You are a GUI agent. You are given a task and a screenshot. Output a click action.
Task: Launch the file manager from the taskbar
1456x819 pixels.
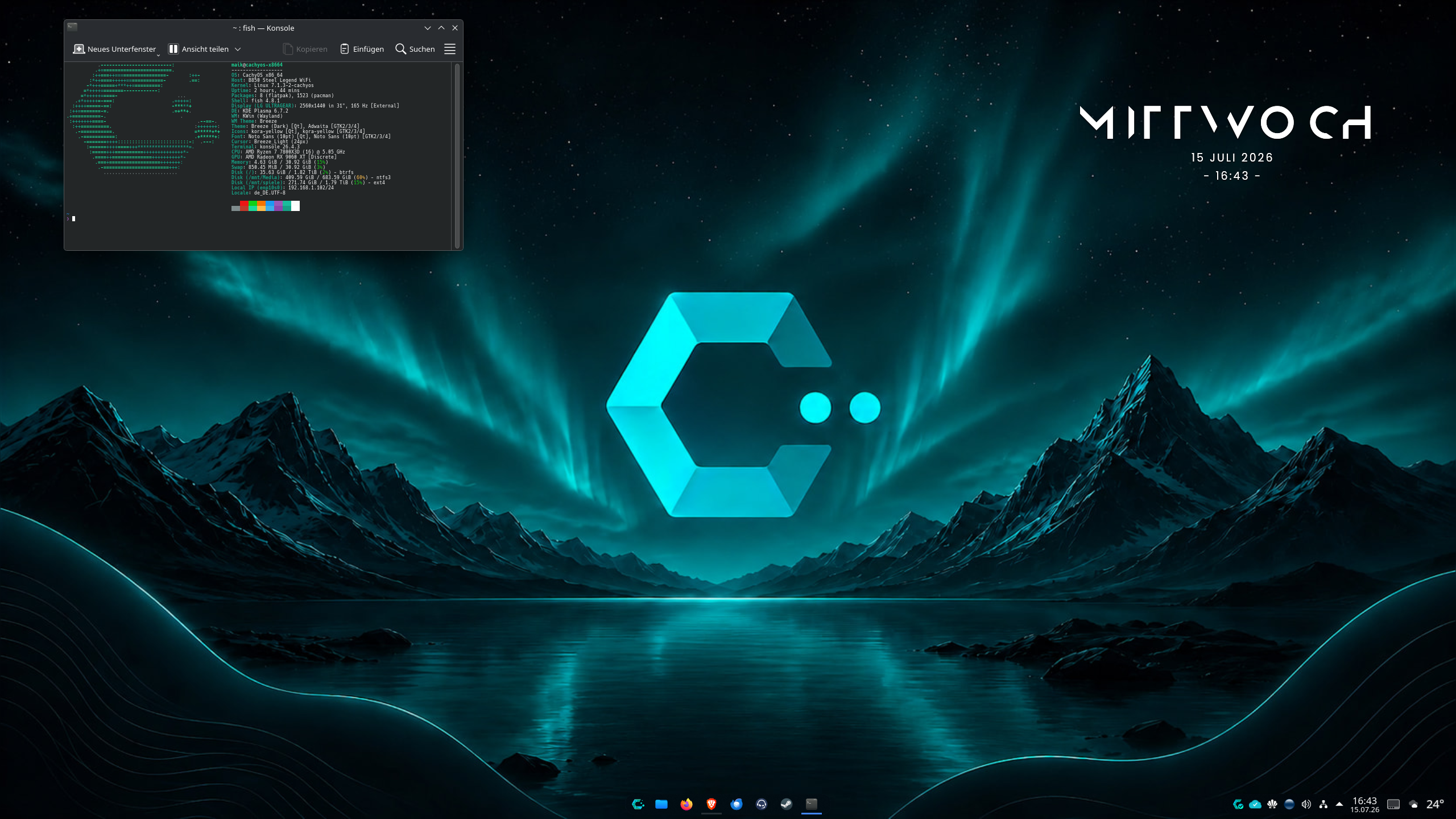point(661,804)
